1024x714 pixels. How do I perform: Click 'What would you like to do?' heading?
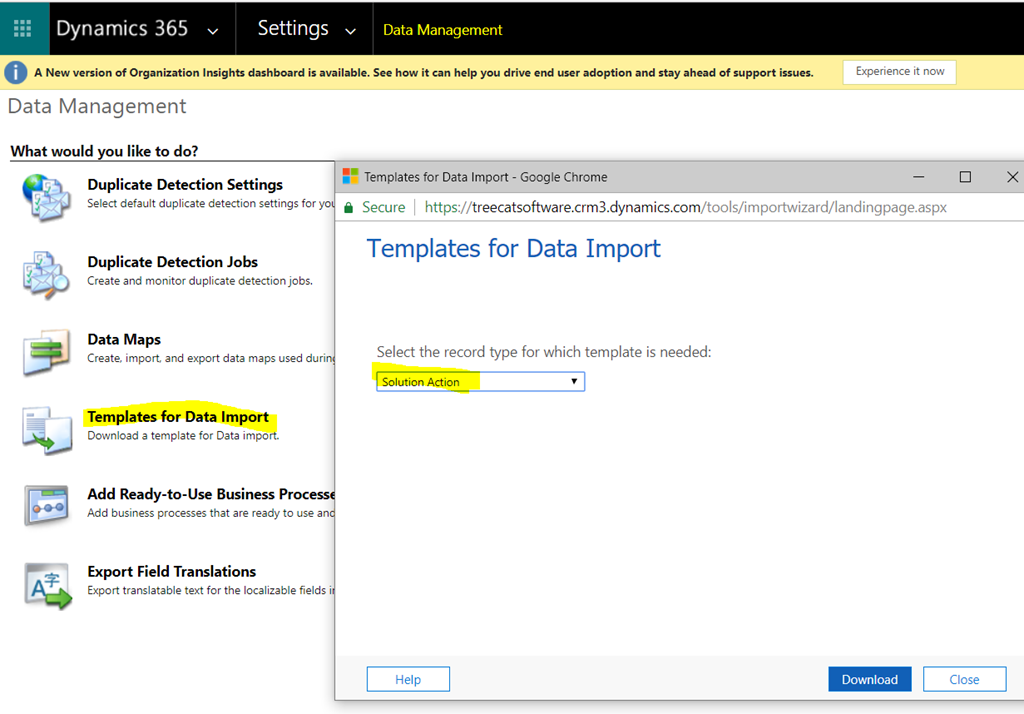coord(104,152)
